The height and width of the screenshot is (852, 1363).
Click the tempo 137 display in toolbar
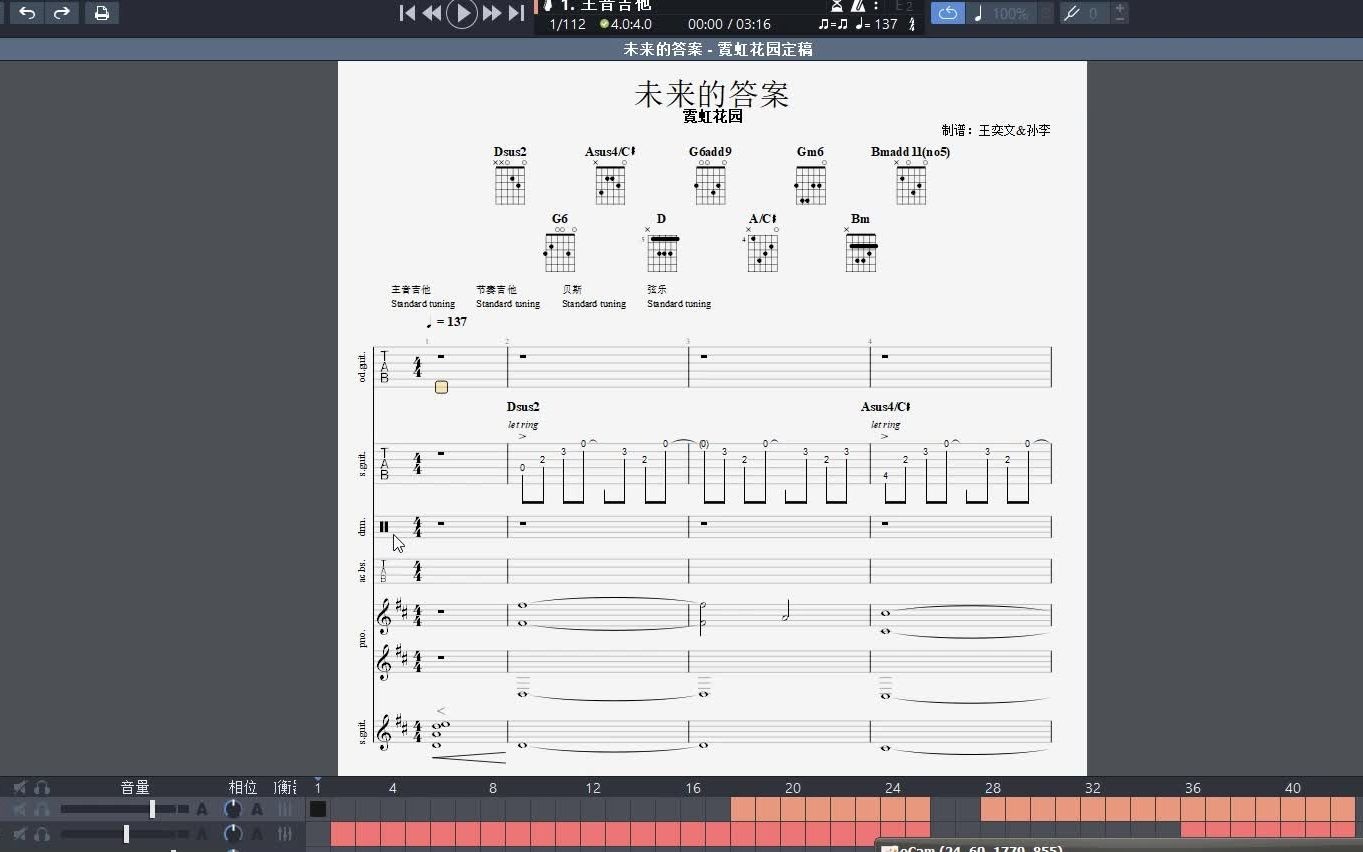click(877, 24)
